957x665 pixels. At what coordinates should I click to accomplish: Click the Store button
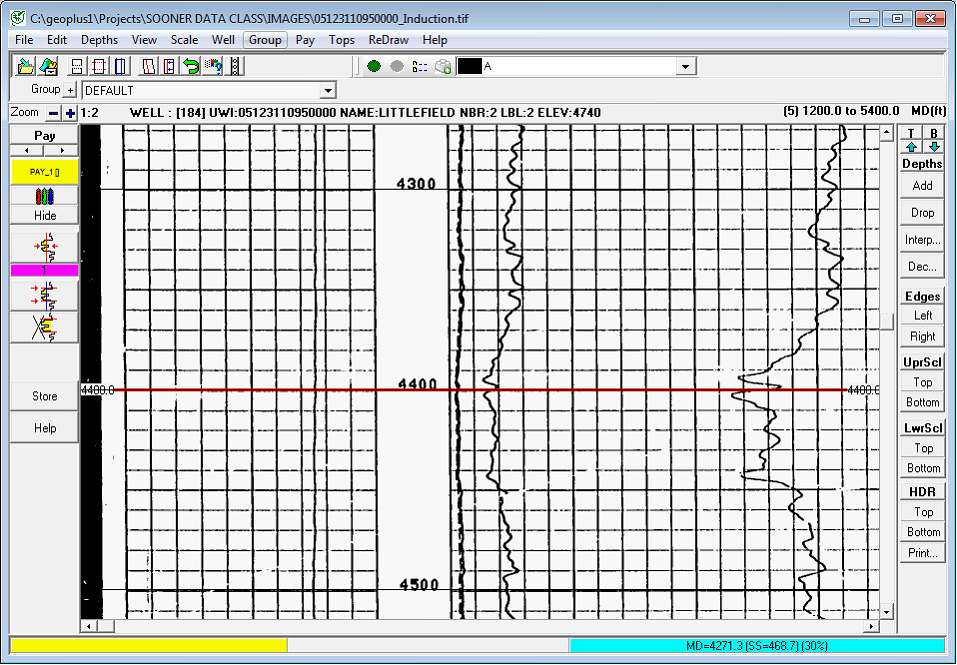(45, 396)
